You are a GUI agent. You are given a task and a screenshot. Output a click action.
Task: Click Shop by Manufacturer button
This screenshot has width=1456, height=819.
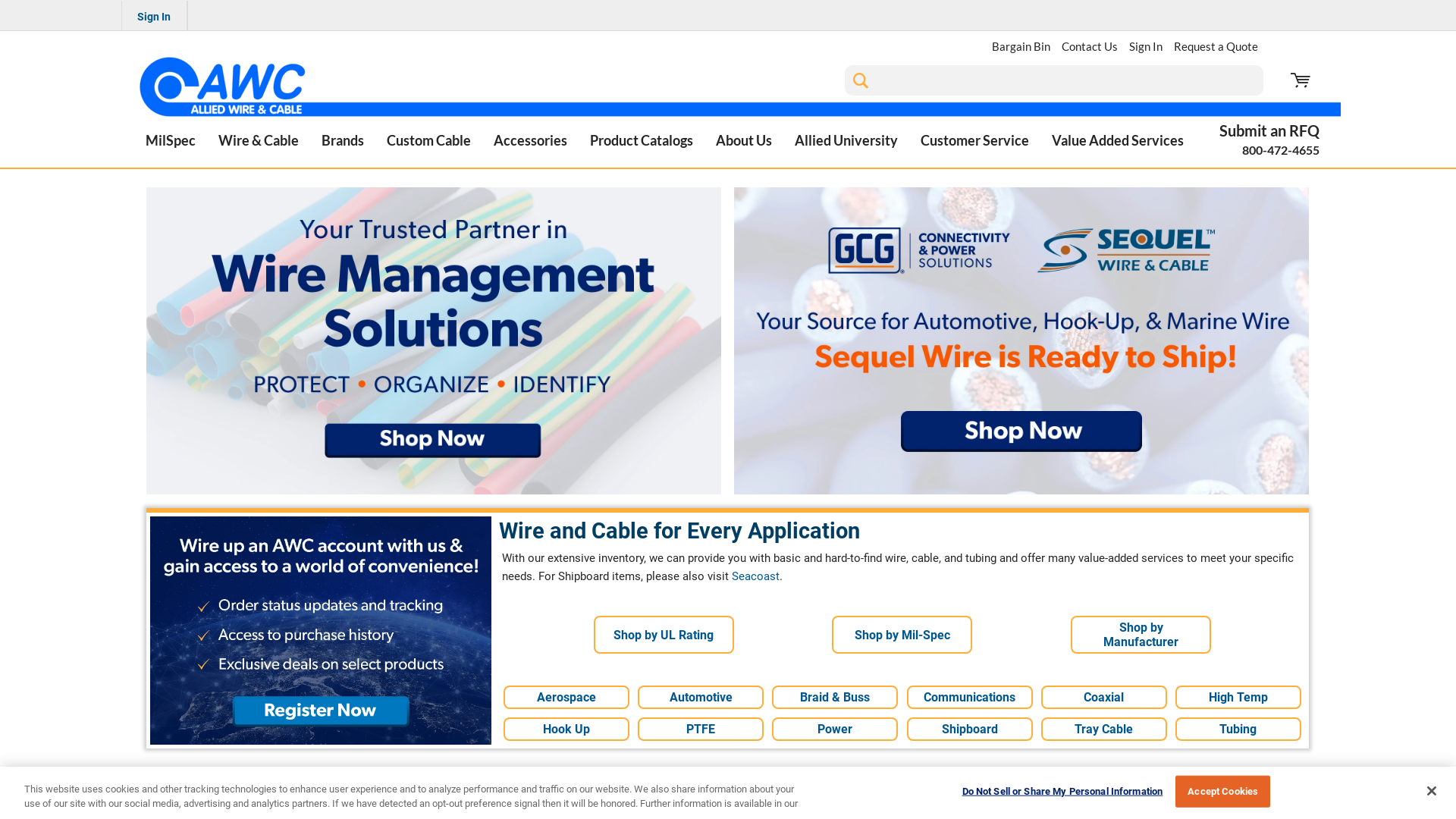pyautogui.click(x=1141, y=635)
